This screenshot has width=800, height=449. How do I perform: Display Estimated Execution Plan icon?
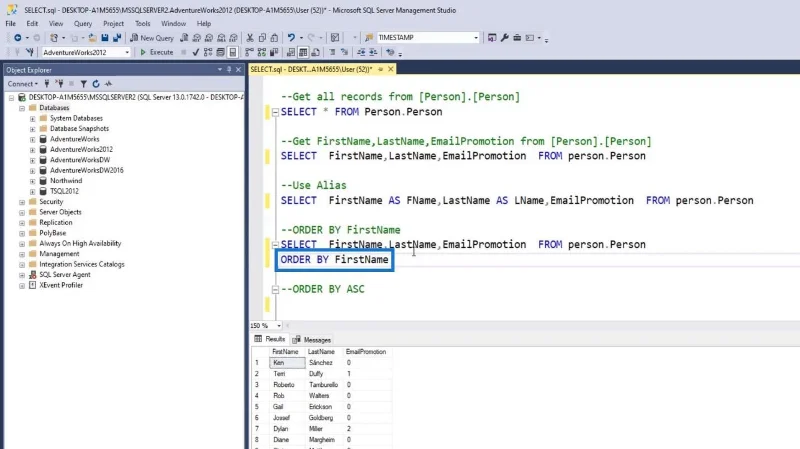(208, 52)
